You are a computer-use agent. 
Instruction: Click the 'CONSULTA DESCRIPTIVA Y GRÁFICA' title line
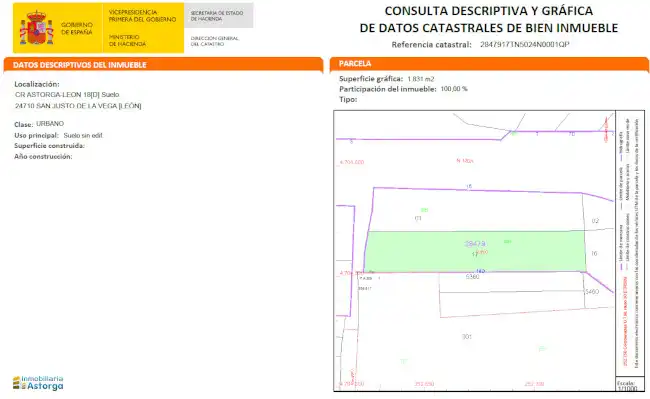[489, 11]
